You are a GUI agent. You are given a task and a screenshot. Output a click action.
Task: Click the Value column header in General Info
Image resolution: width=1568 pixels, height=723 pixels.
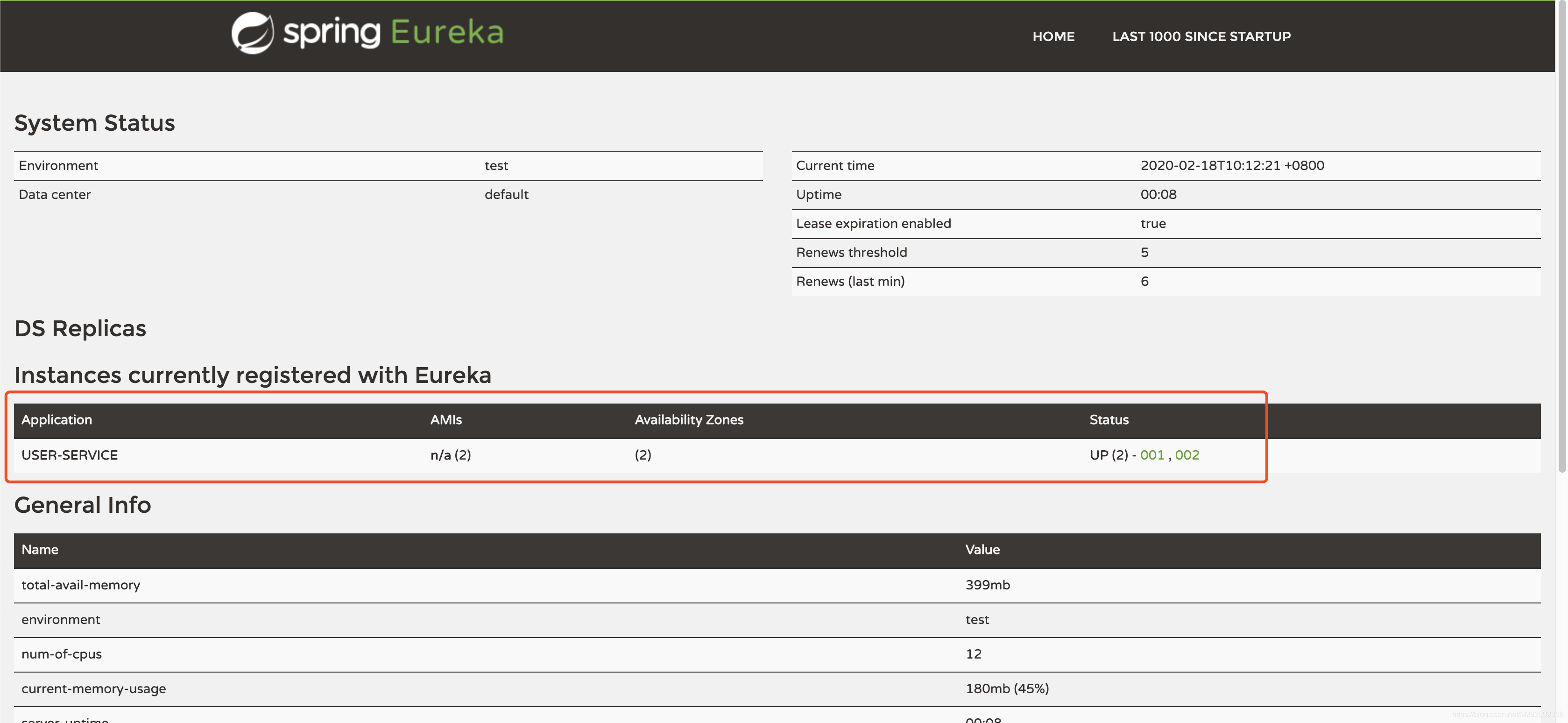point(982,549)
